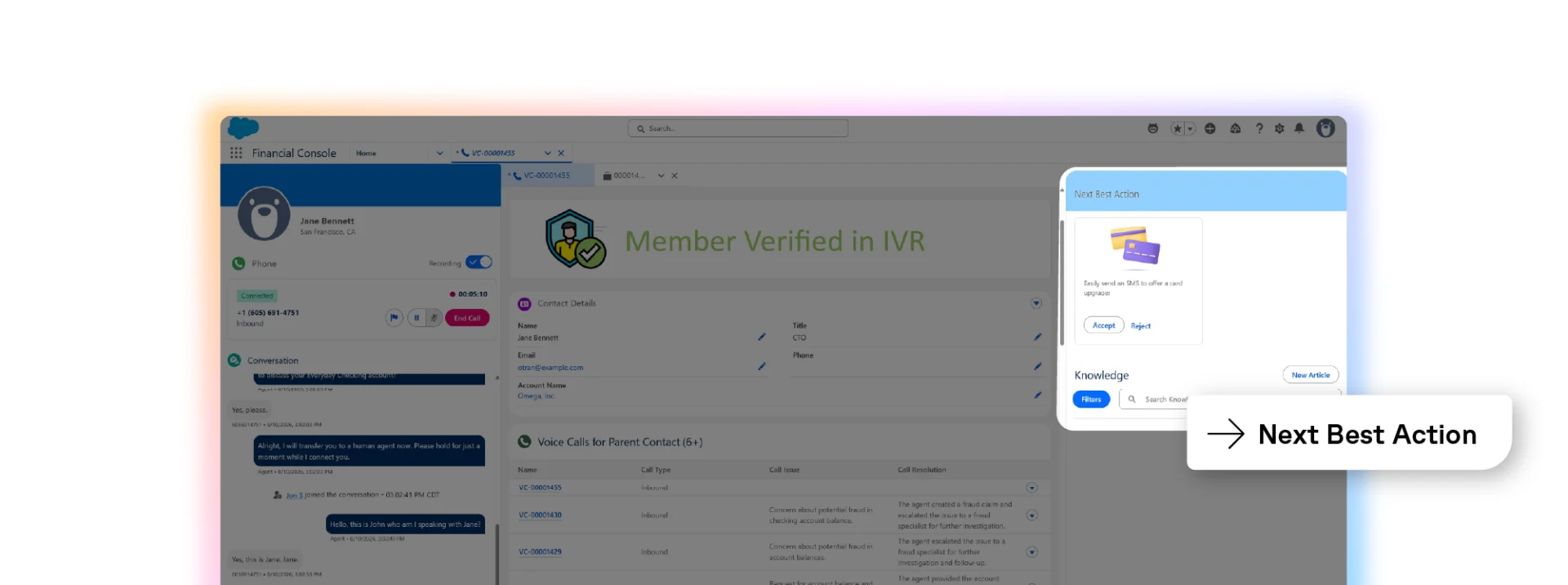Image resolution: width=1568 pixels, height=585 pixels.
Task: Open the VC-00001430 record link
Action: [540, 516]
